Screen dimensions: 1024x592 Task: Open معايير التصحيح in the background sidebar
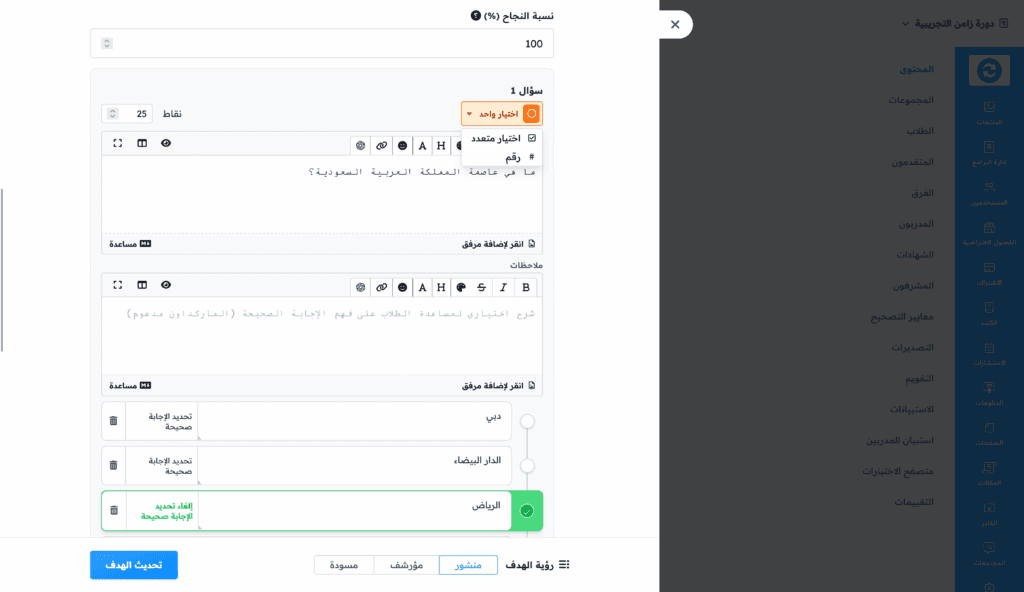902,317
